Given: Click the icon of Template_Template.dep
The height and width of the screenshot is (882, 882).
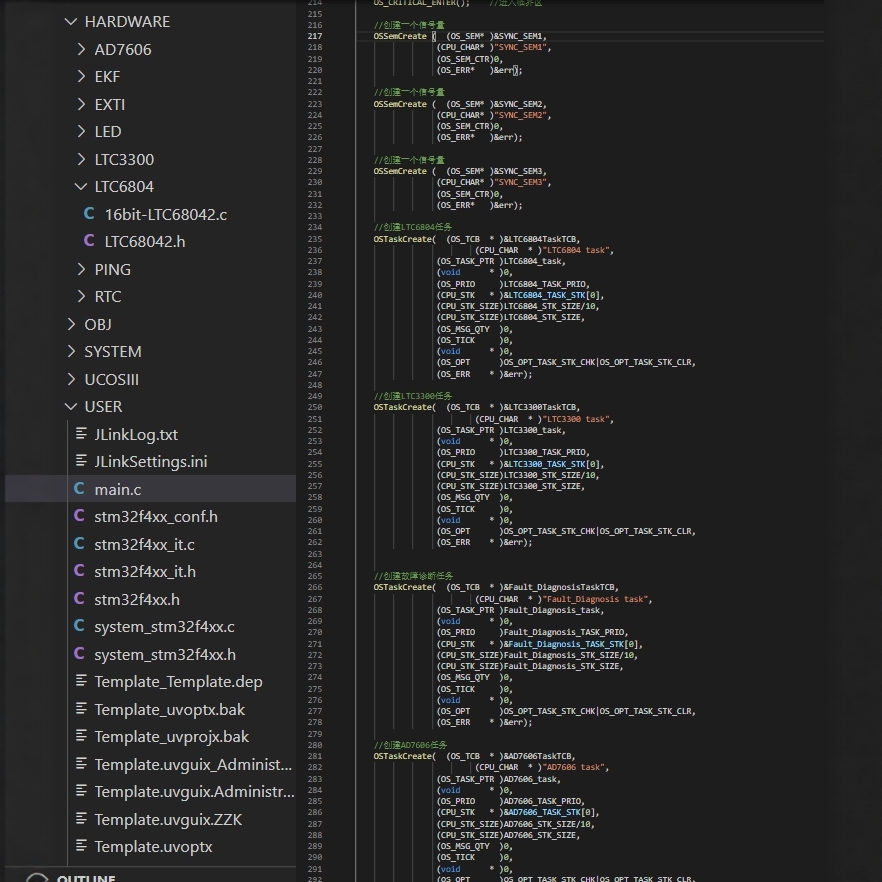Looking at the screenshot, I should pyautogui.click(x=81, y=682).
